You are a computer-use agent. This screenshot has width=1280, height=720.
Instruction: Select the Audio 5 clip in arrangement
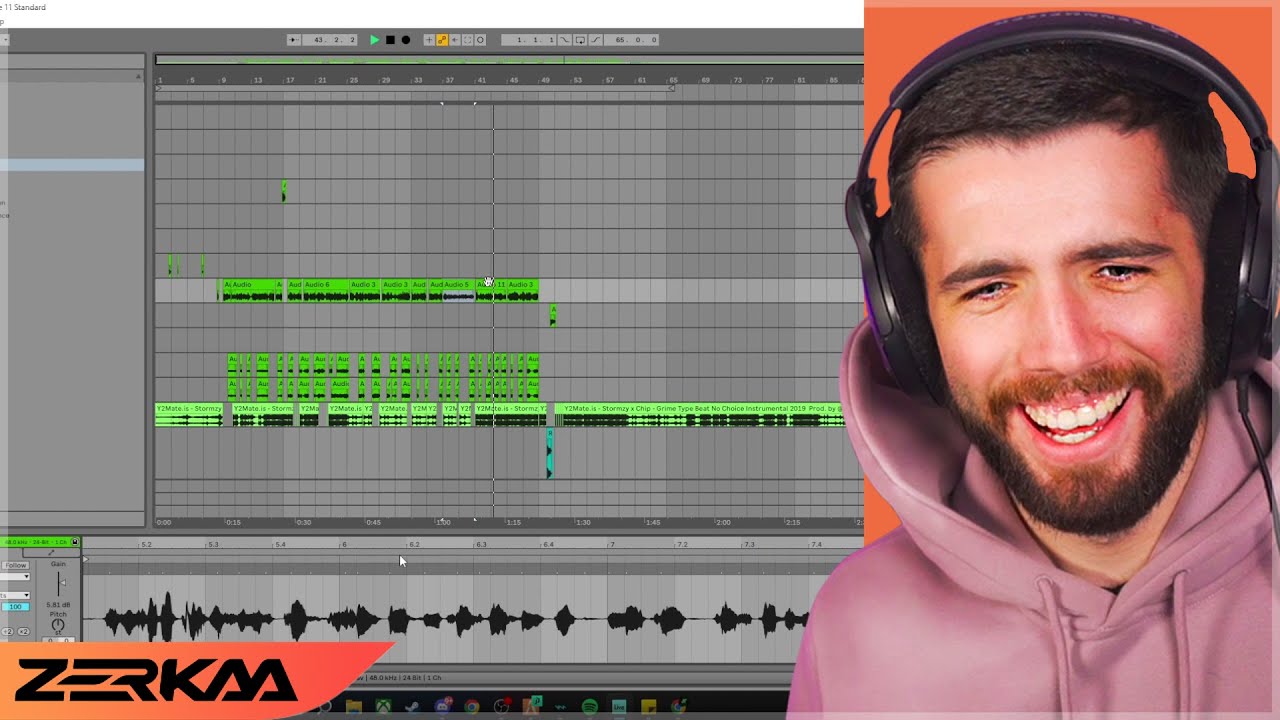point(459,290)
